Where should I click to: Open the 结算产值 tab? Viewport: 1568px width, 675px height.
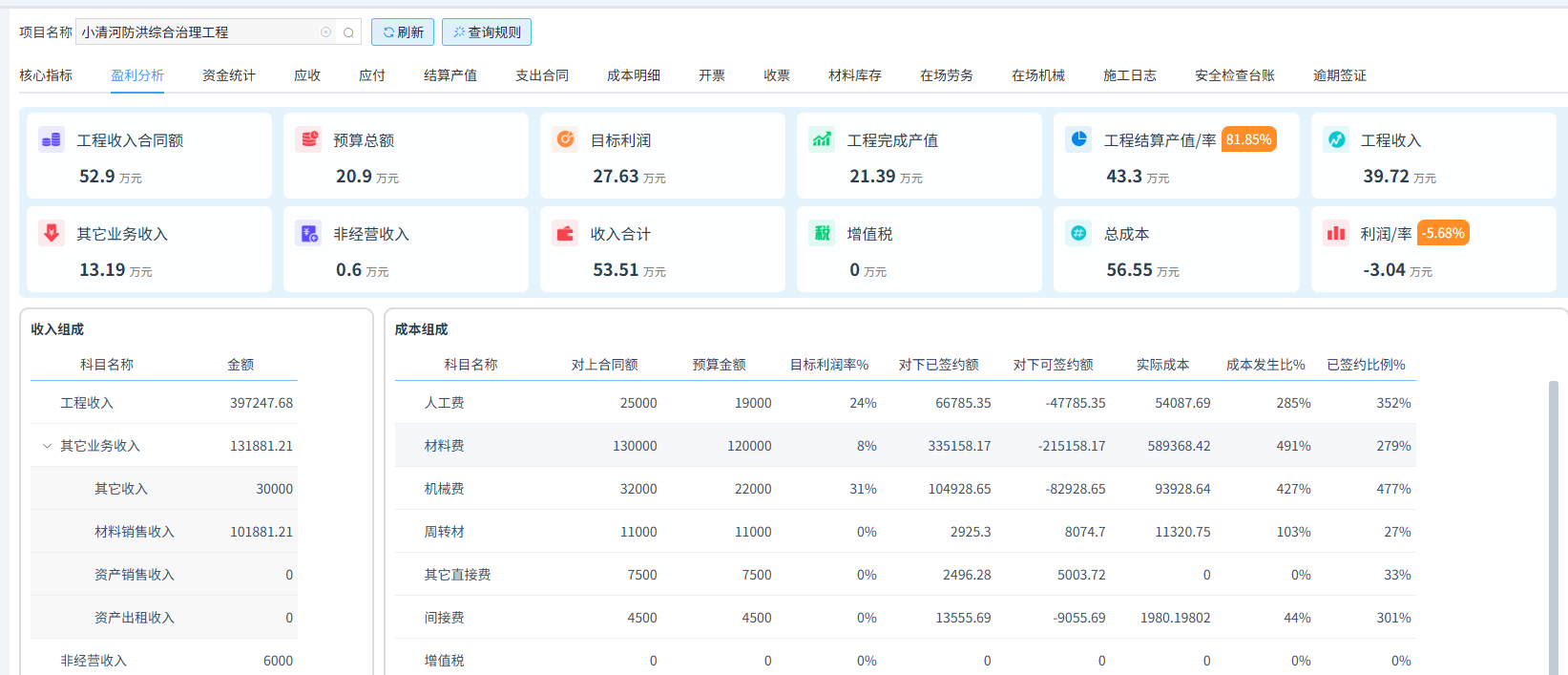(450, 75)
